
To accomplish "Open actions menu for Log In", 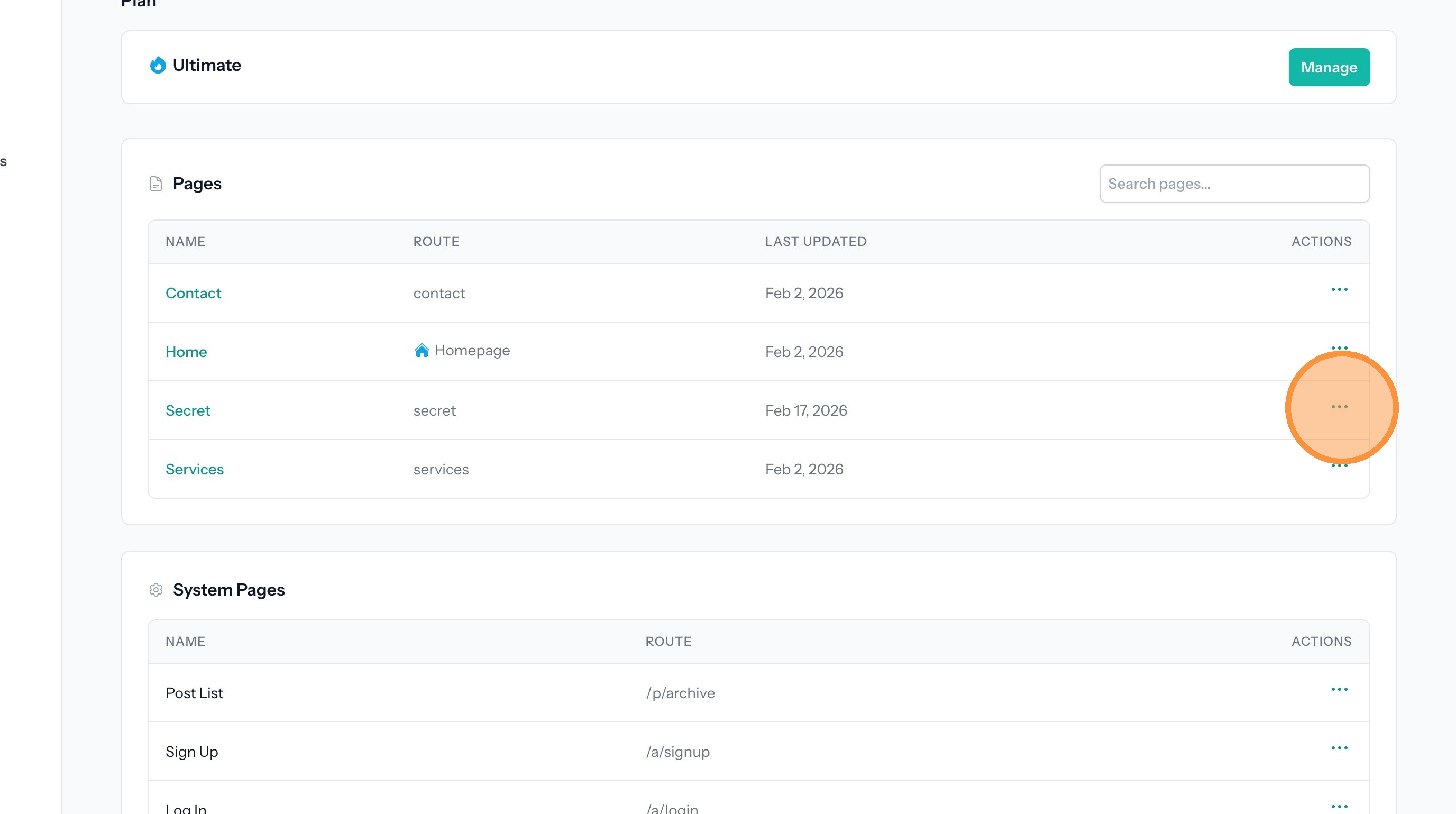I will [x=1339, y=806].
